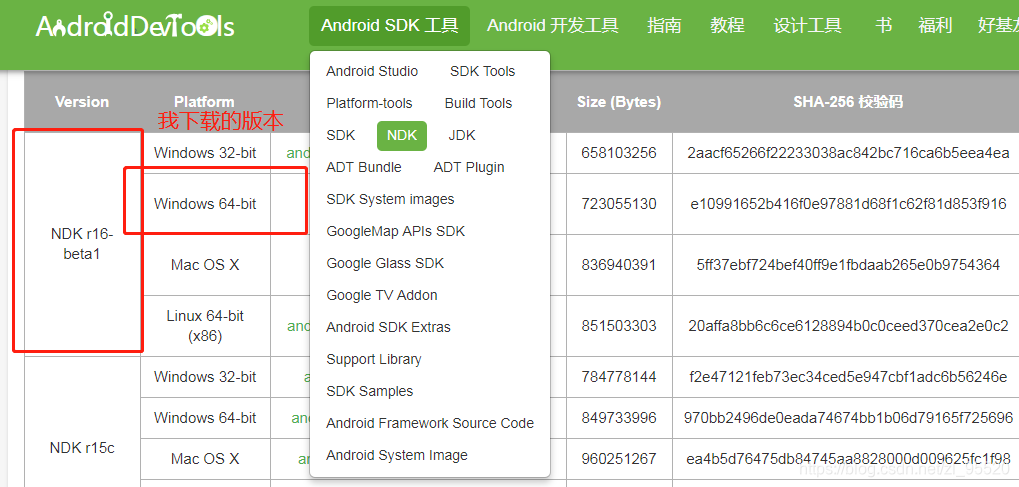Click the size value 849733996

[619, 417]
